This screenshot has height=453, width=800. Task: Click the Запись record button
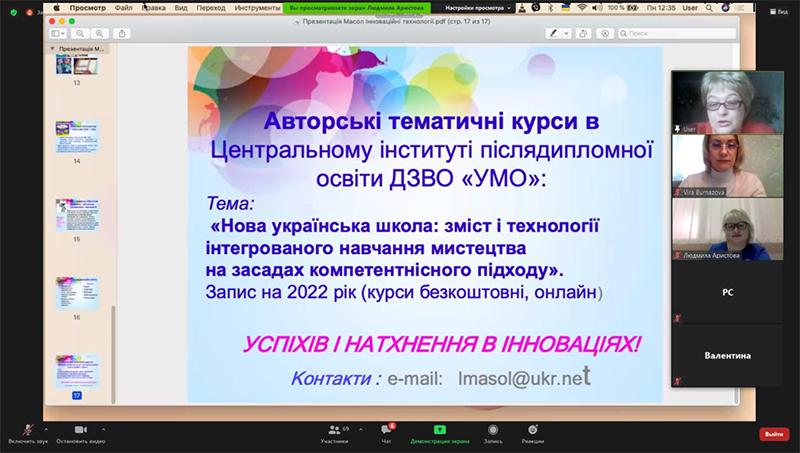coord(493,434)
